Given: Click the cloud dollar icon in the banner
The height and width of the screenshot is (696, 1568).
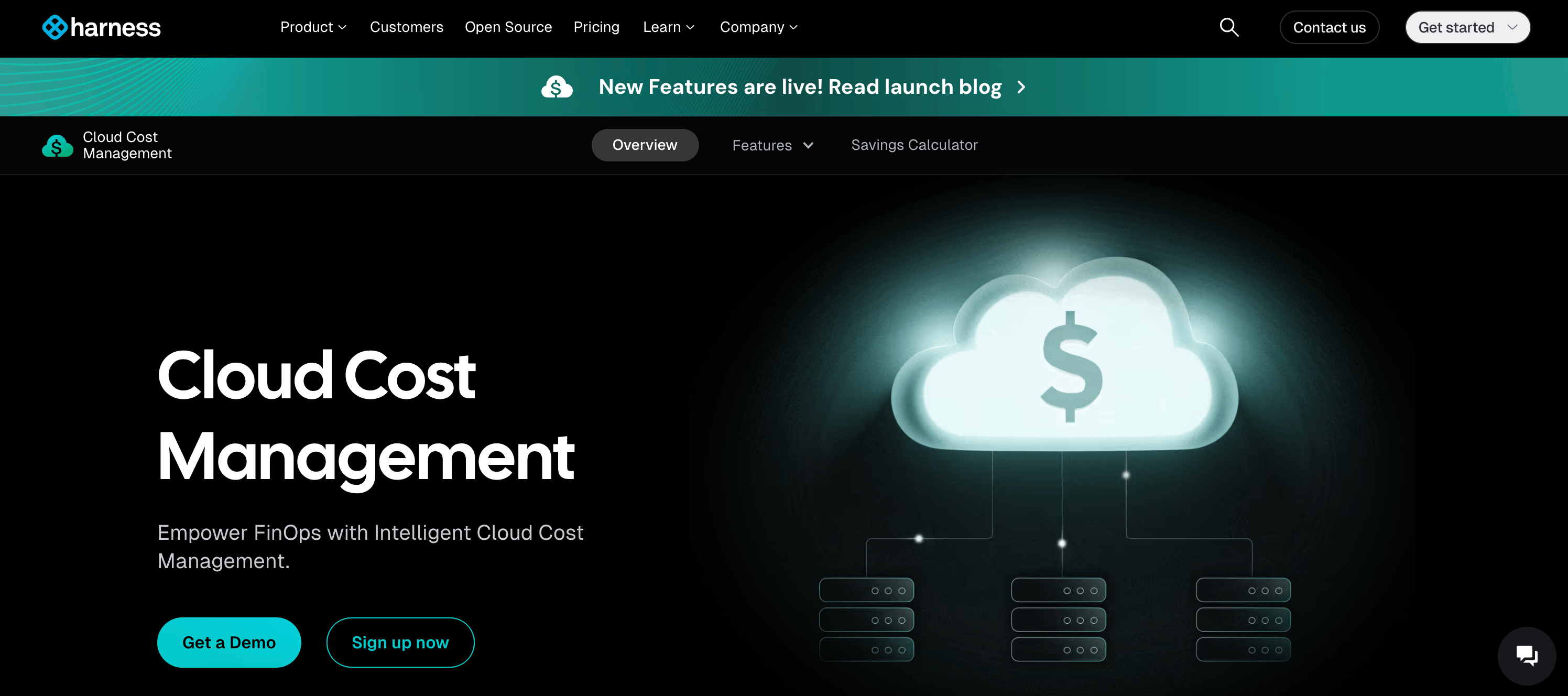Looking at the screenshot, I should click(557, 87).
